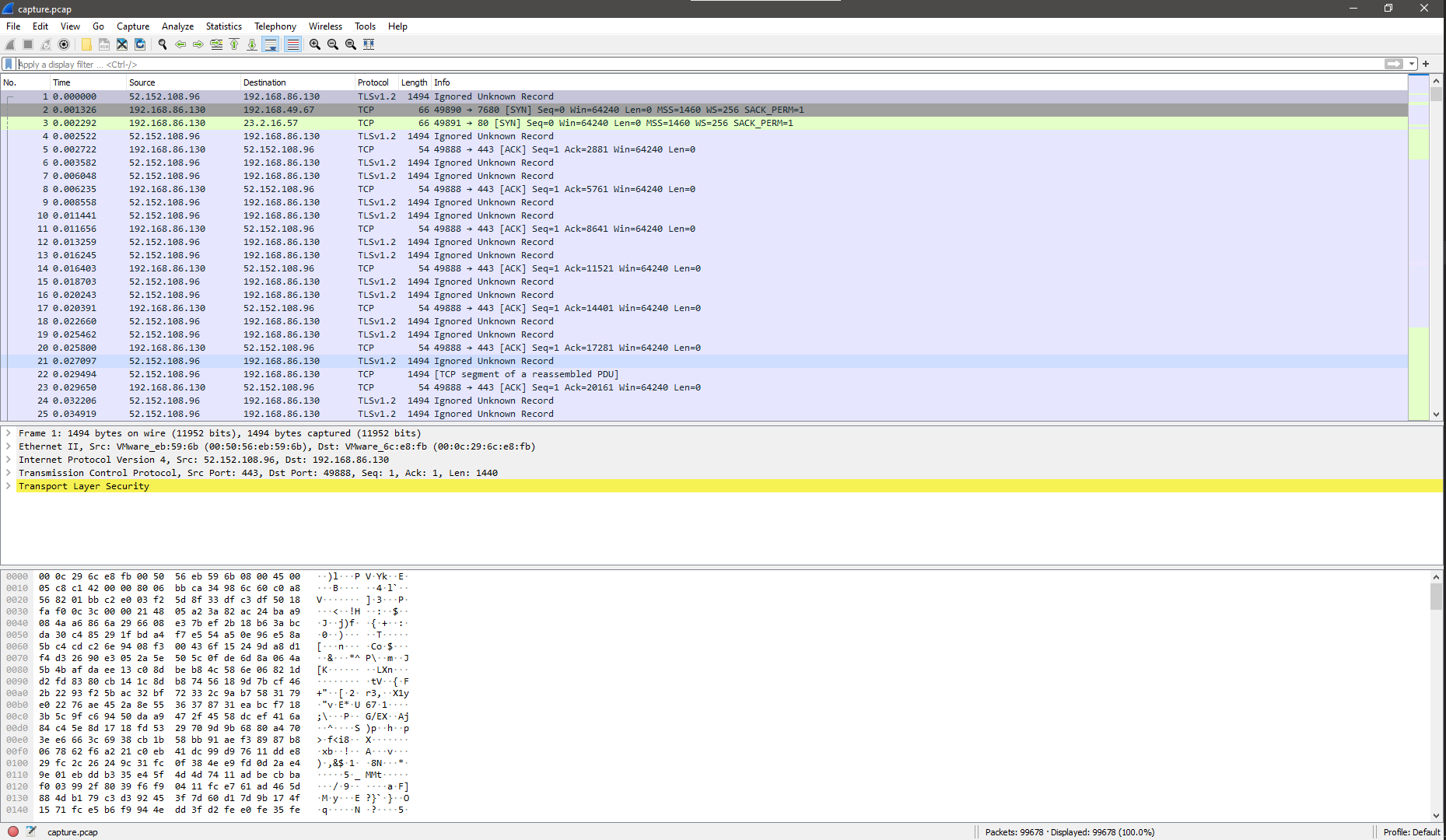Open the display filter history dropdown
Viewport: 1446px width, 840px height.
point(1412,64)
